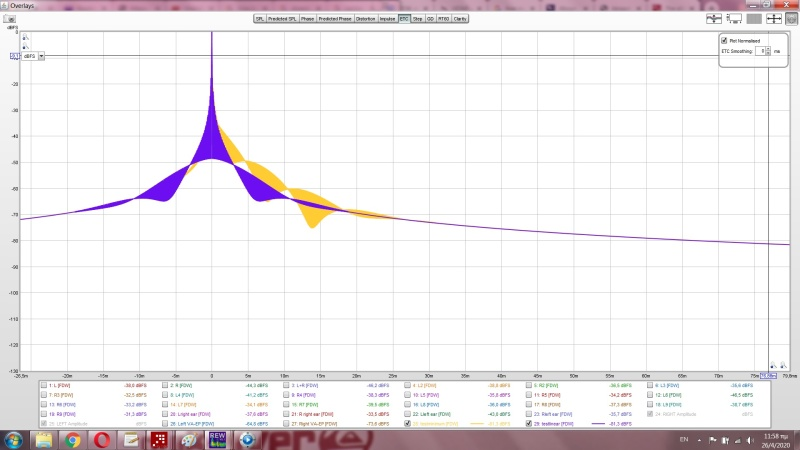Click the Google Chrome taskbar icon

[x=74, y=439]
